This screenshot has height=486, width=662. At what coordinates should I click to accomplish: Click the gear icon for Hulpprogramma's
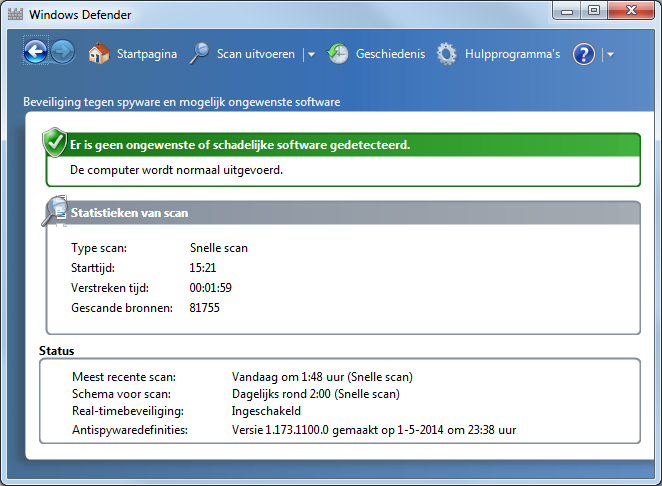(x=446, y=54)
